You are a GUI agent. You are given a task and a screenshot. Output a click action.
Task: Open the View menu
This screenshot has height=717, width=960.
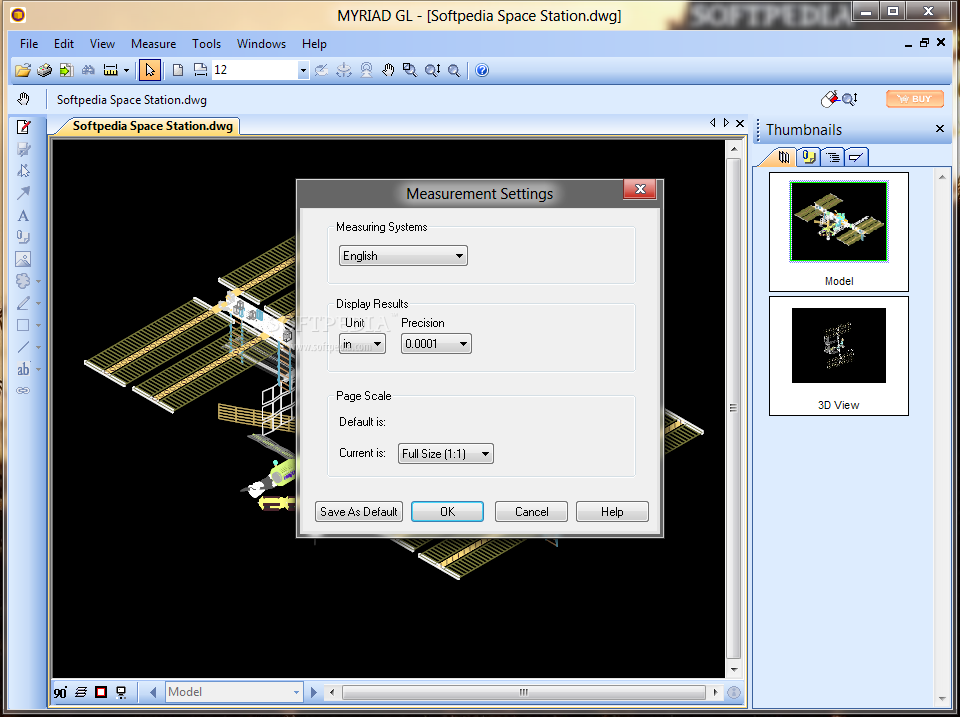click(x=102, y=44)
